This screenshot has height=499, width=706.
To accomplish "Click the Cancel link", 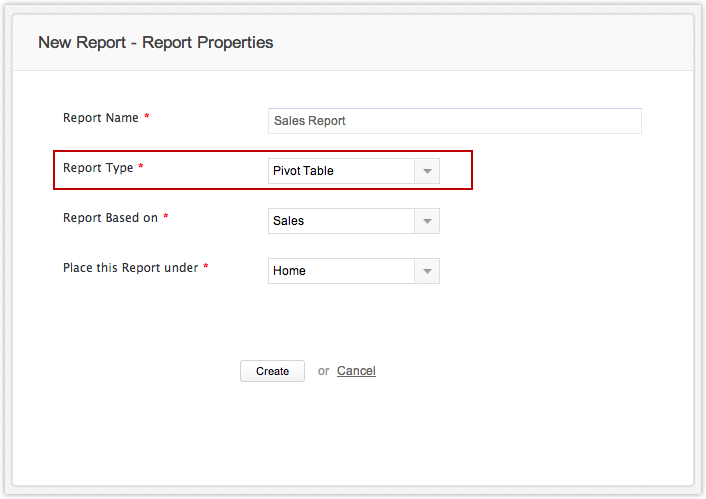I will point(356,371).
